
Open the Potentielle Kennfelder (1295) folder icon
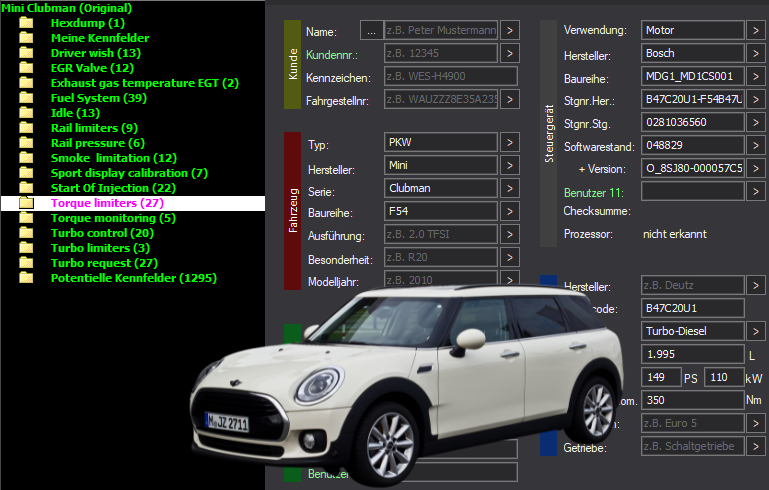(26, 278)
